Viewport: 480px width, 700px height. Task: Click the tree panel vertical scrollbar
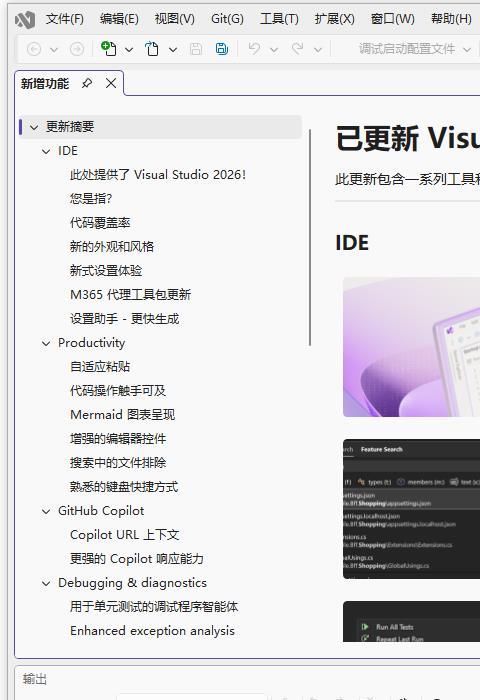pos(310,238)
